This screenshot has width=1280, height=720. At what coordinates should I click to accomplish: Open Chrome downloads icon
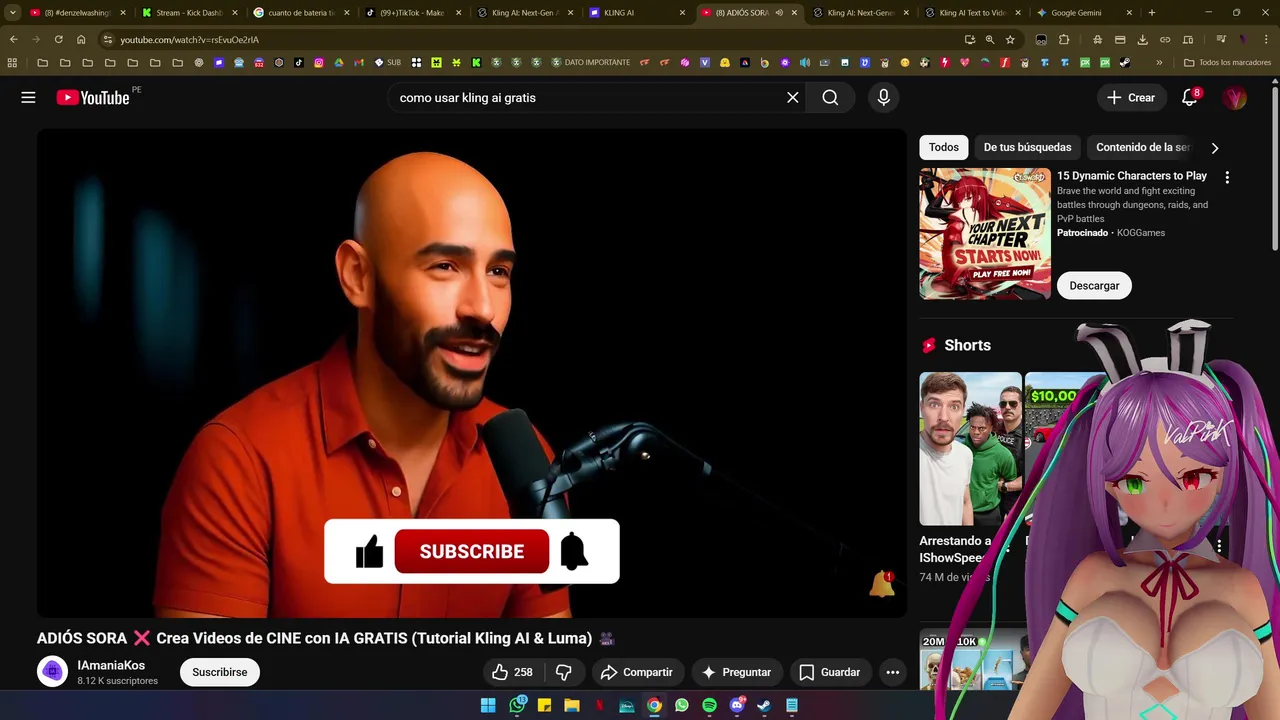click(x=1142, y=39)
